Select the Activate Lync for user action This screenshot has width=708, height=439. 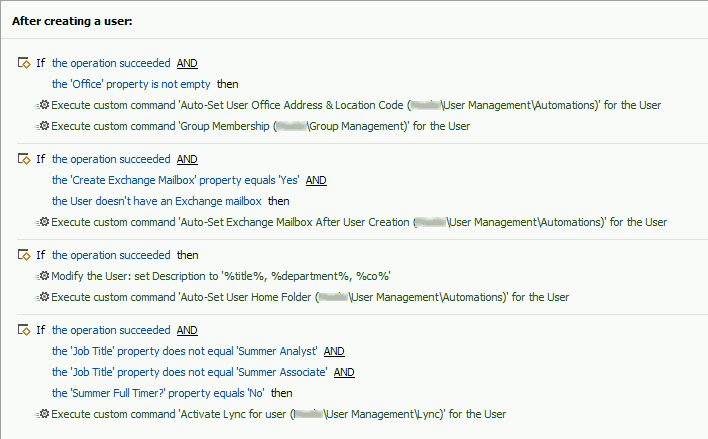tap(279, 414)
